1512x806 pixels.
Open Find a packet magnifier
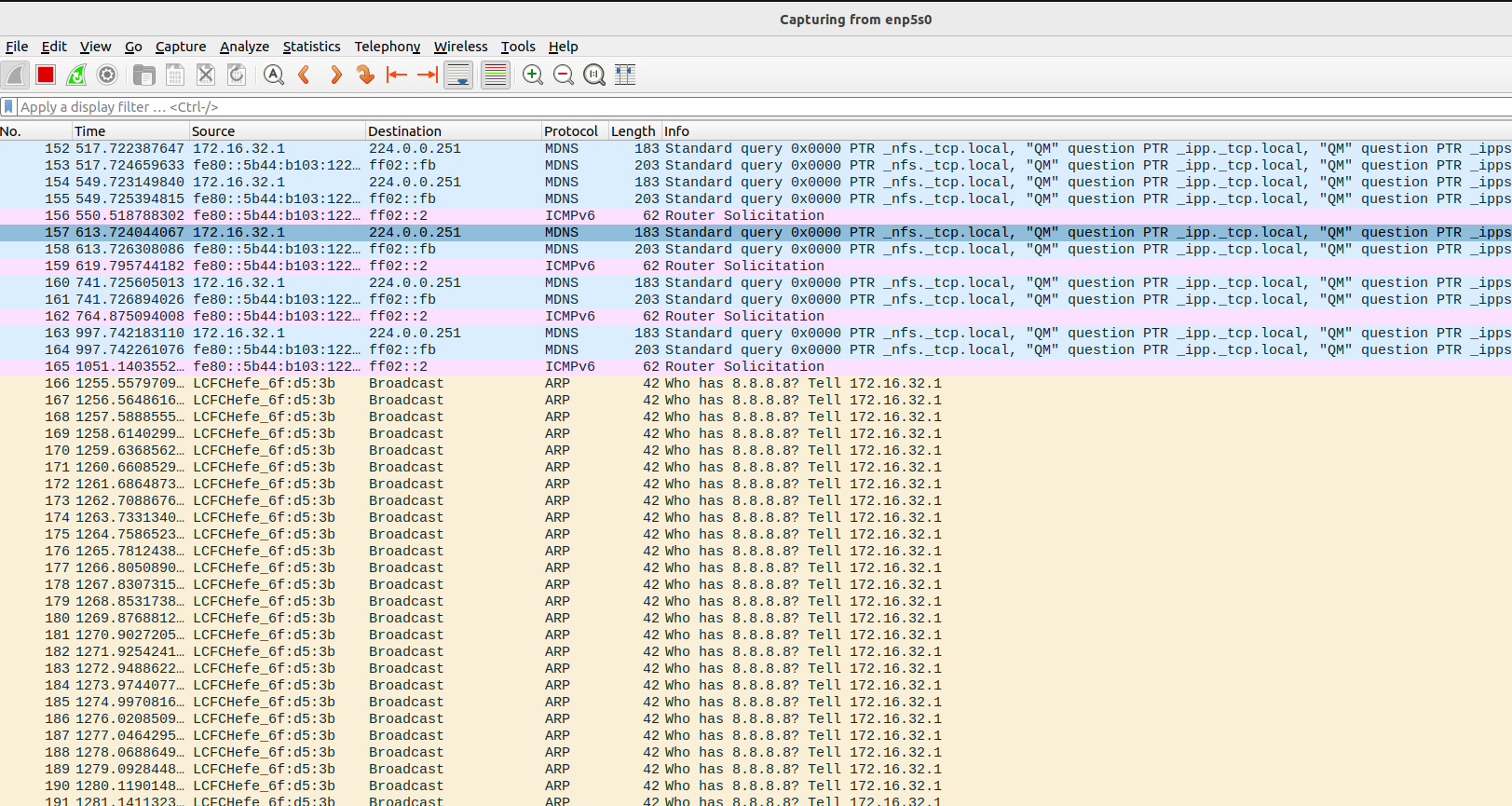(x=273, y=75)
